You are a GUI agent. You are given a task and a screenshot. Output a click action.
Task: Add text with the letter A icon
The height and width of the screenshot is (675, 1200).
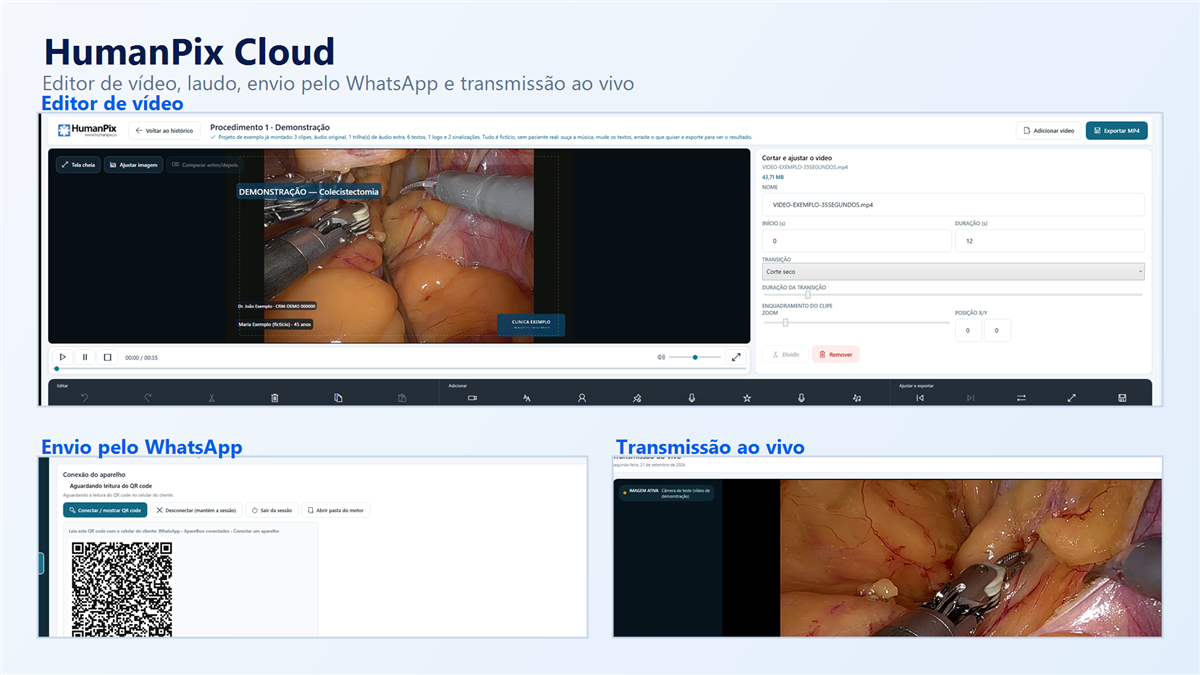point(527,398)
